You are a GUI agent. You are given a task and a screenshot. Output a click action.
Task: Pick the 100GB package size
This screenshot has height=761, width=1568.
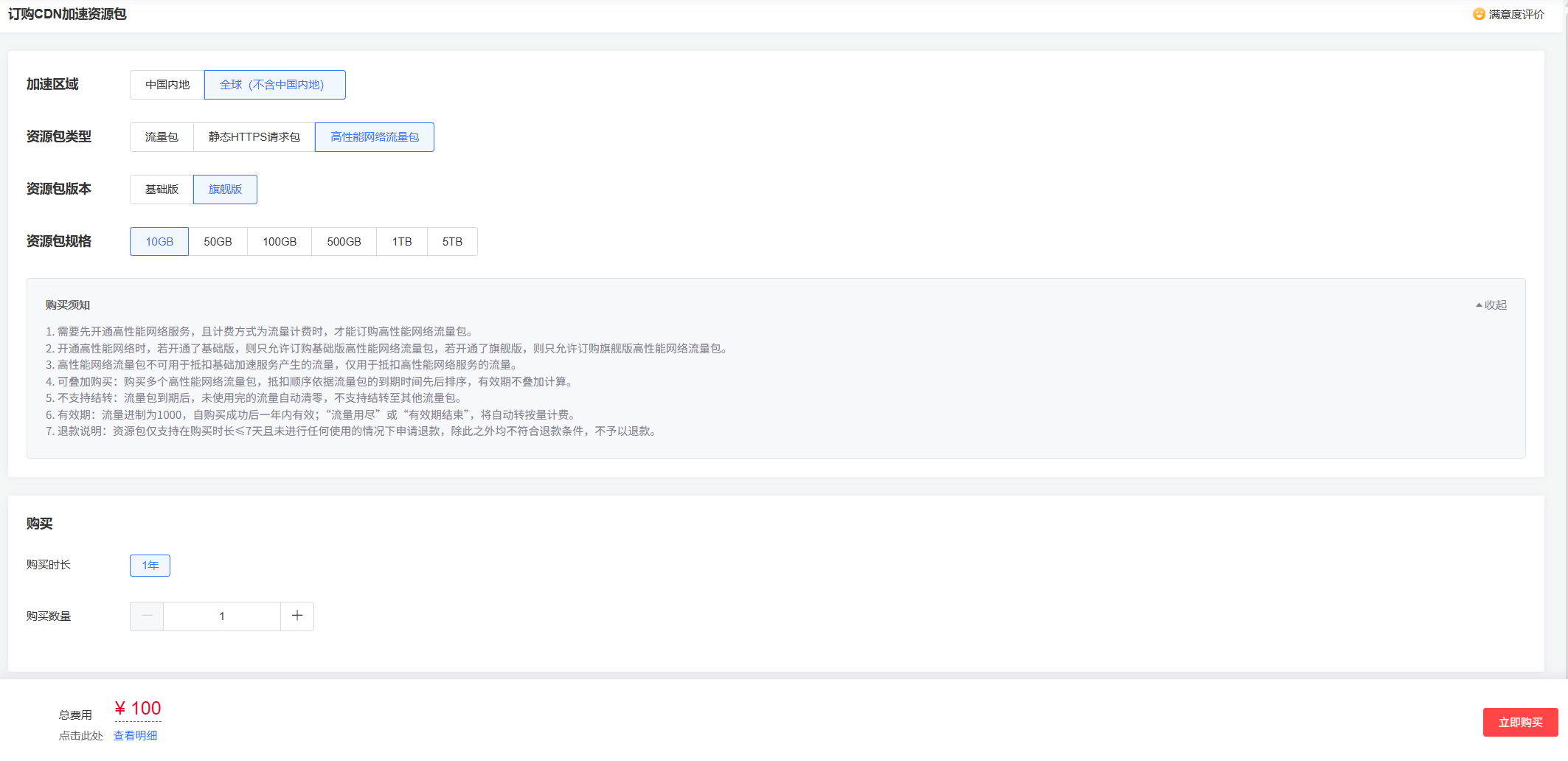pyautogui.click(x=280, y=242)
